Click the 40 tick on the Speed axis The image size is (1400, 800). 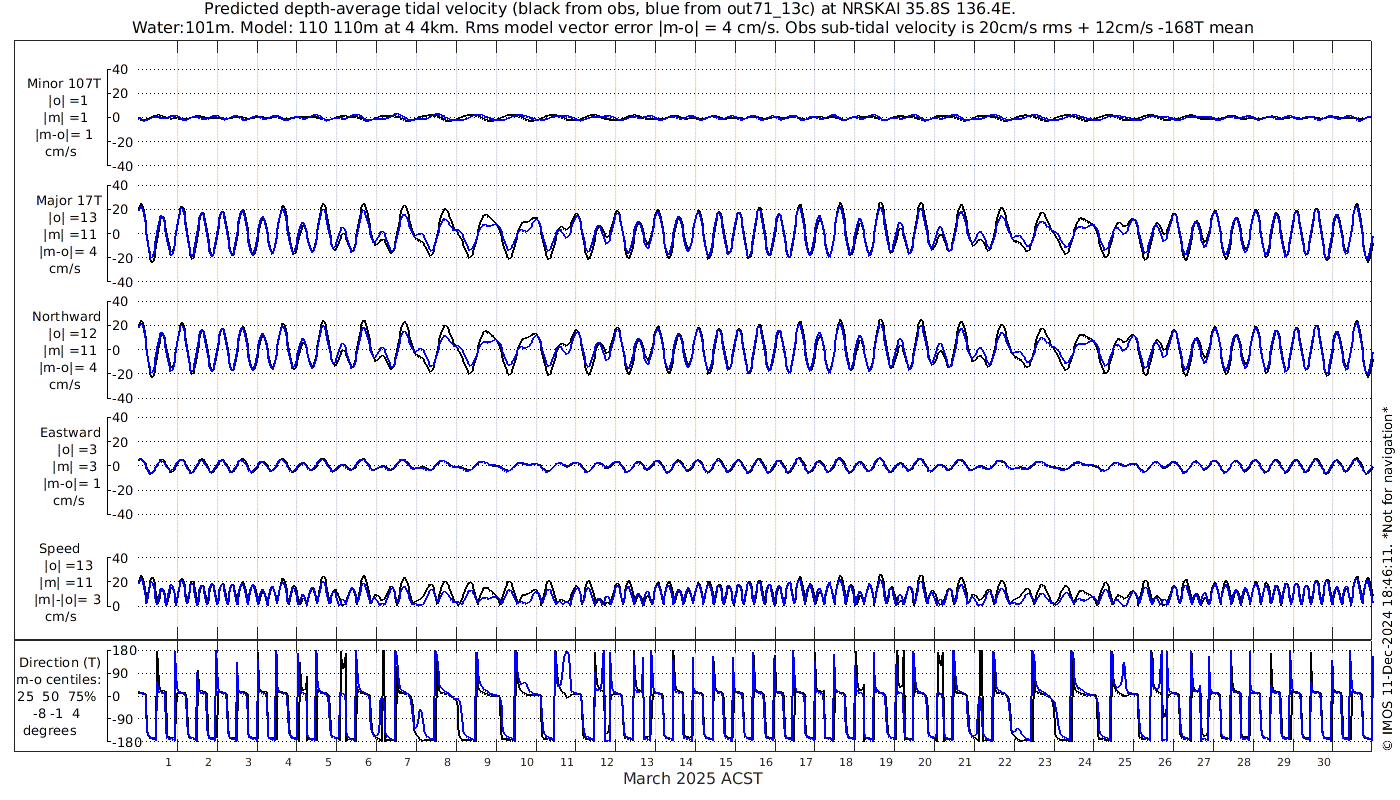tap(121, 558)
